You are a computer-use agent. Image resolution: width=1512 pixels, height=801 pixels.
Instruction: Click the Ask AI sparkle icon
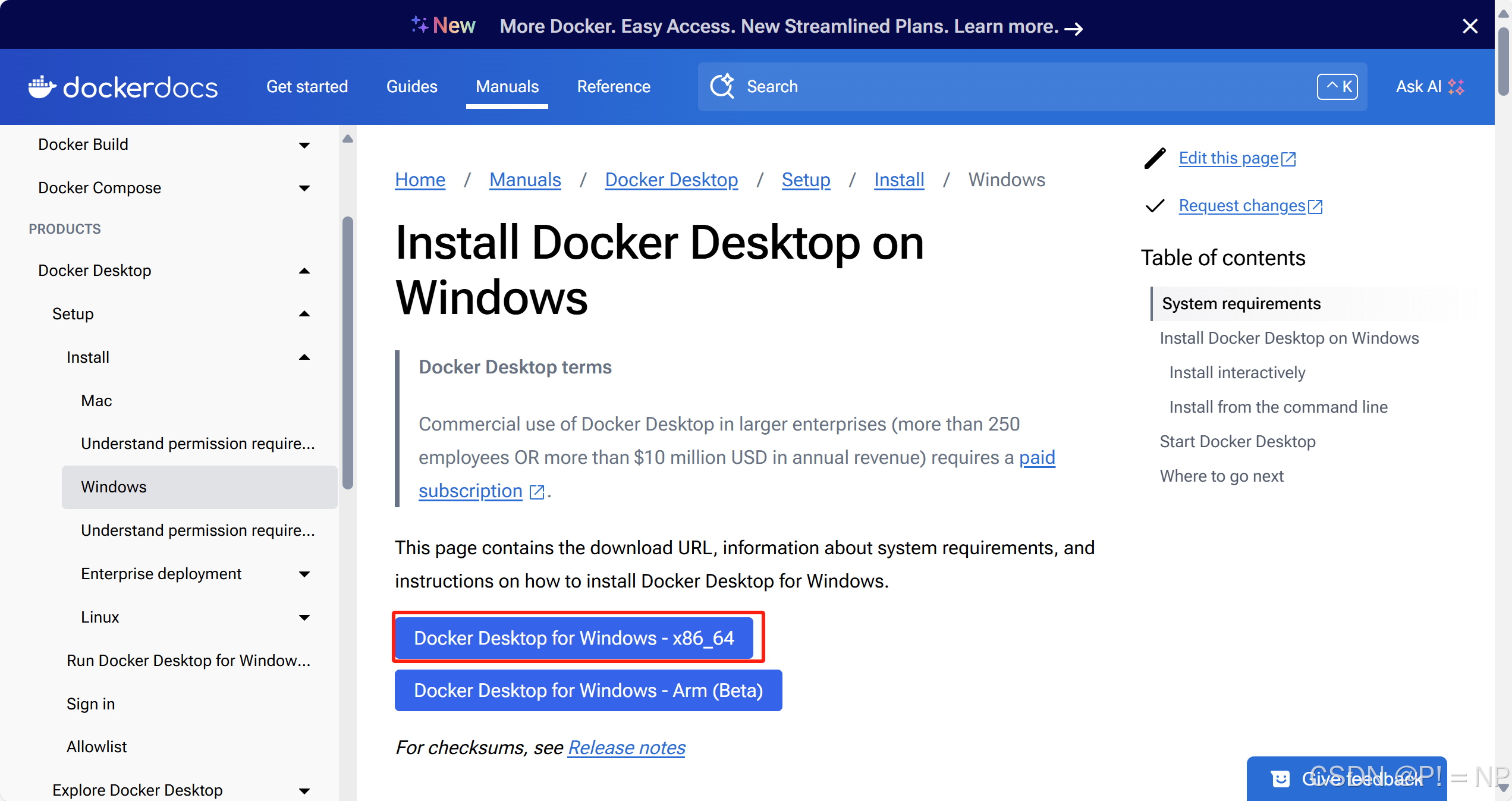click(1456, 87)
